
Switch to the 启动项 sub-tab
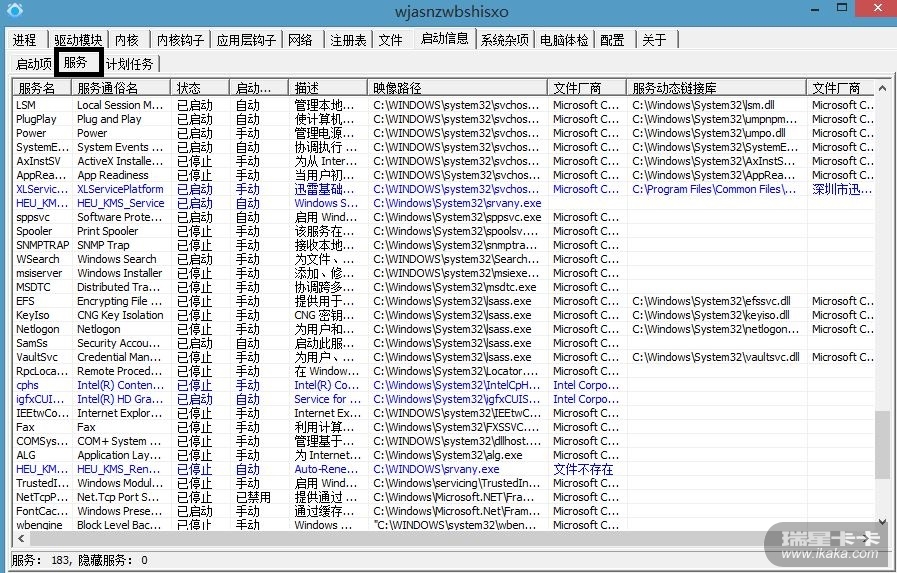[33, 64]
